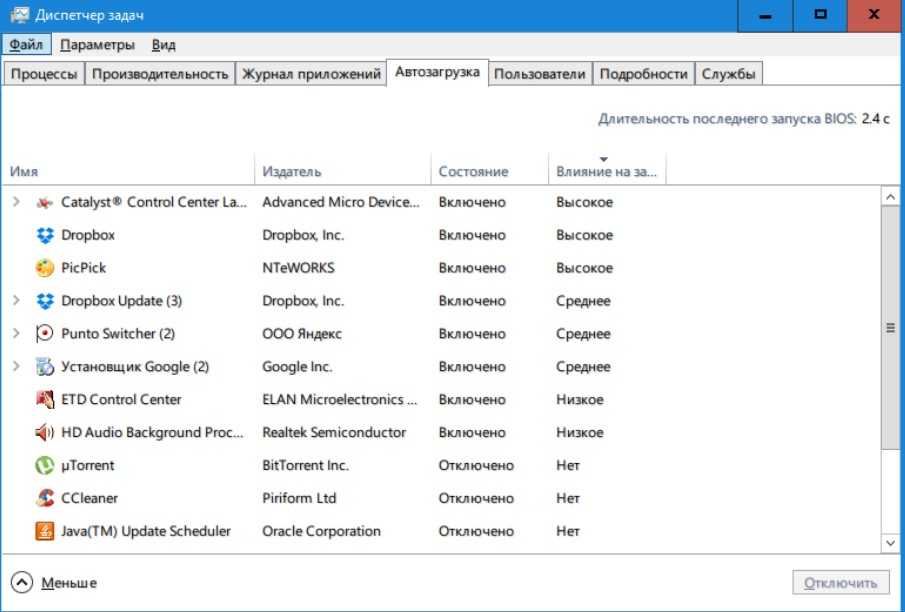Viewport: 905px width, 612px height.
Task: Click the Java Update Scheduler icon
Action: tap(45, 531)
